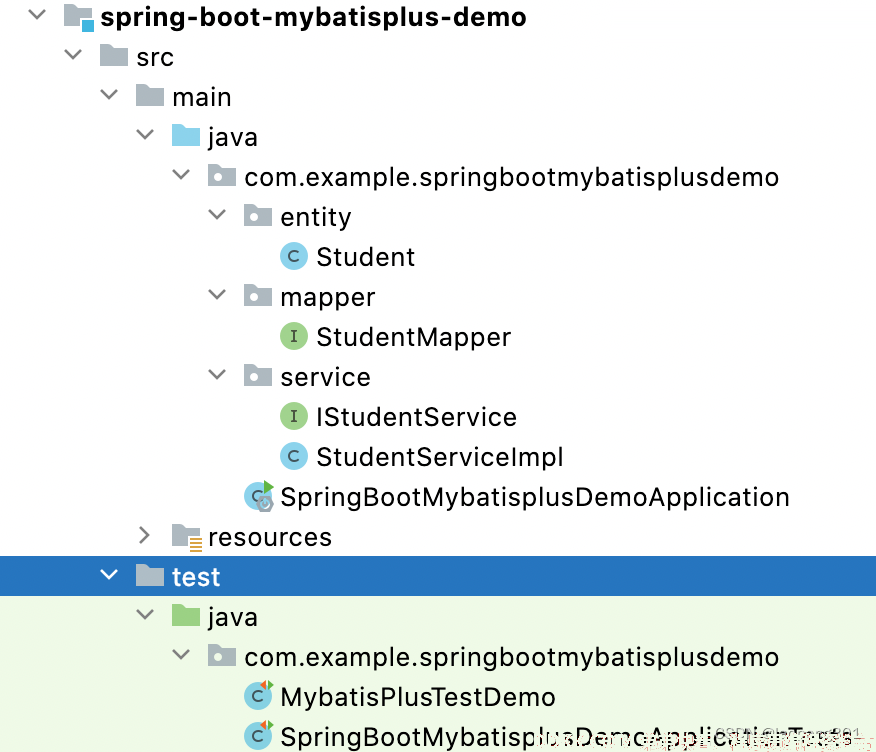
Task: Select the java label under main
Action: [x=233, y=138]
